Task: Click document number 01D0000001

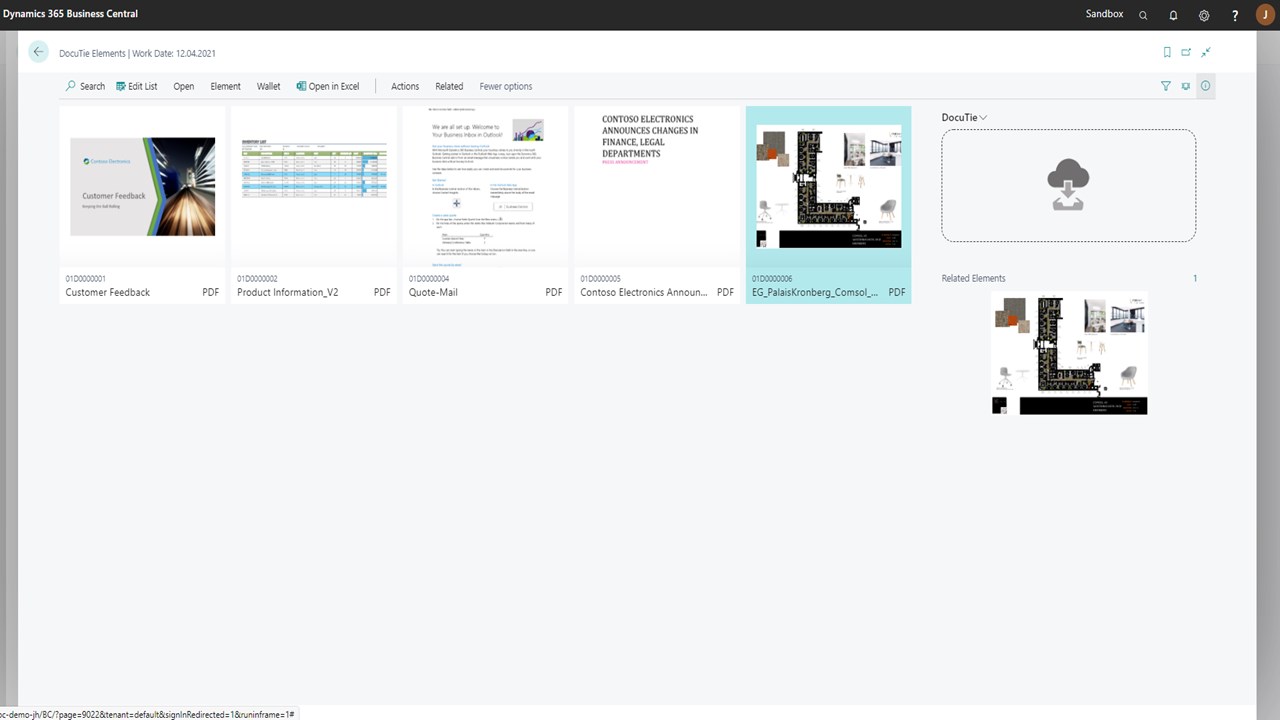Action: click(86, 279)
